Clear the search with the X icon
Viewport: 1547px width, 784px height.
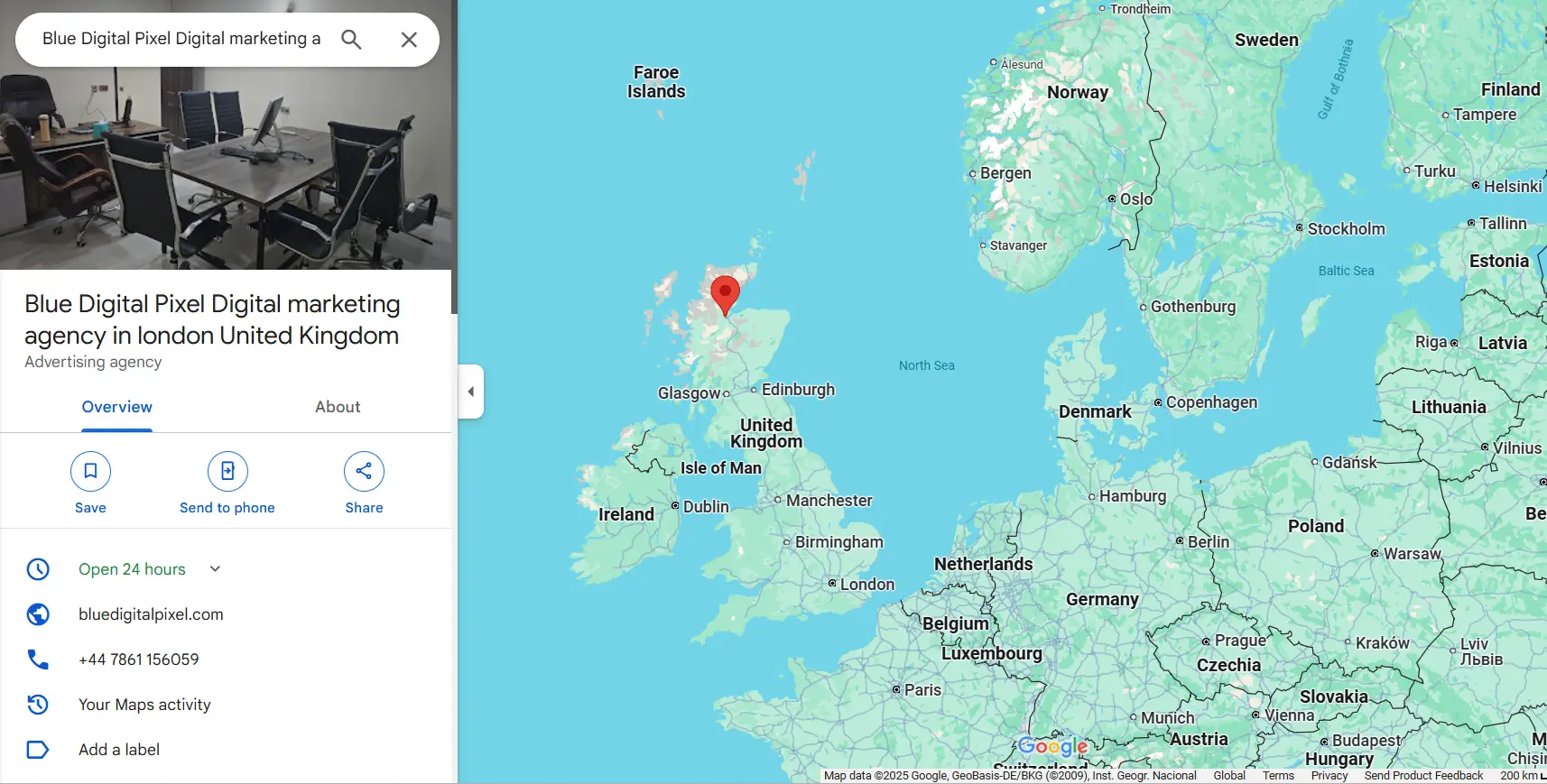(x=409, y=39)
